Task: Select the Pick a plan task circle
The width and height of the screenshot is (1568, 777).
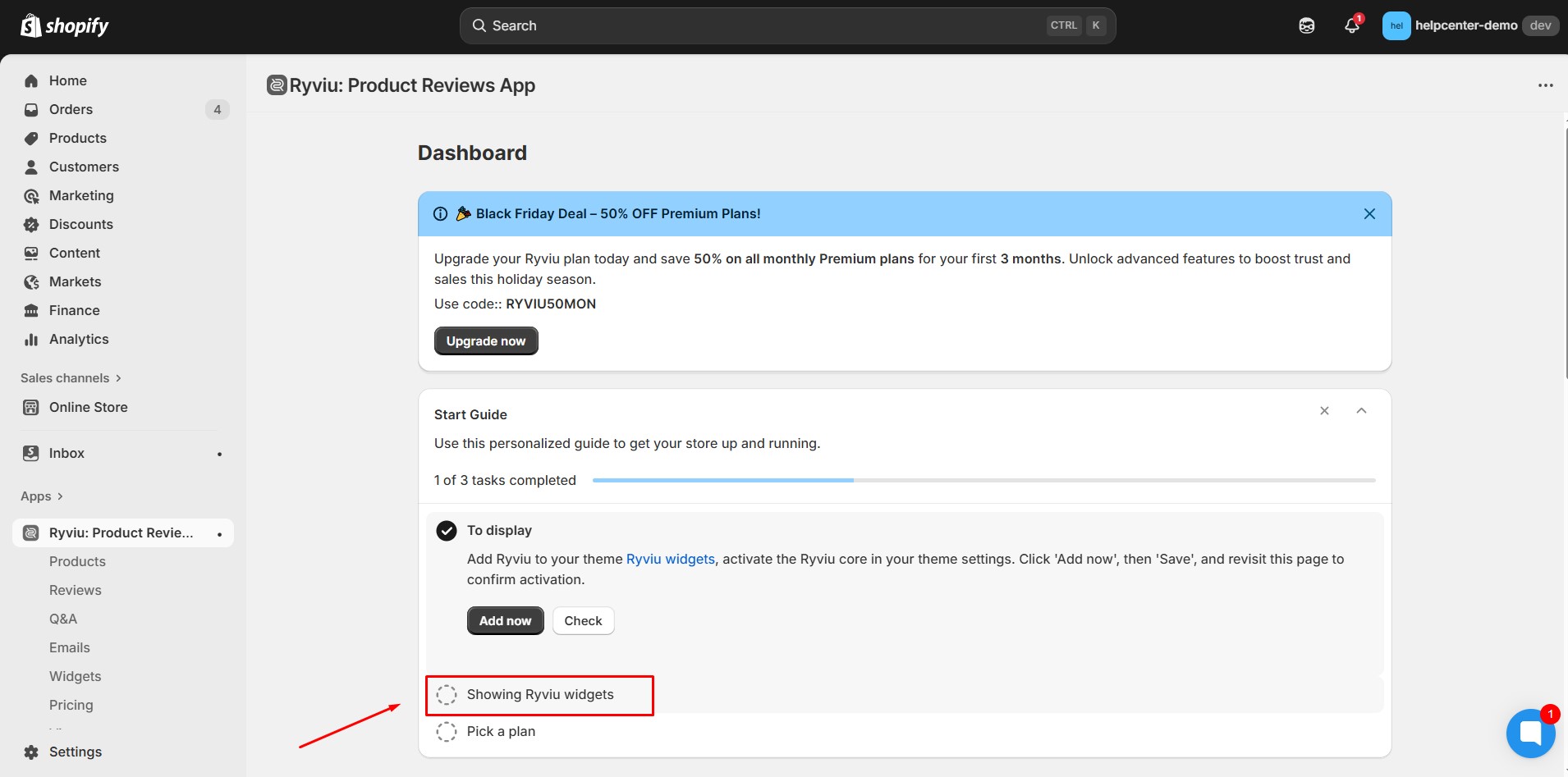Action: (x=447, y=732)
